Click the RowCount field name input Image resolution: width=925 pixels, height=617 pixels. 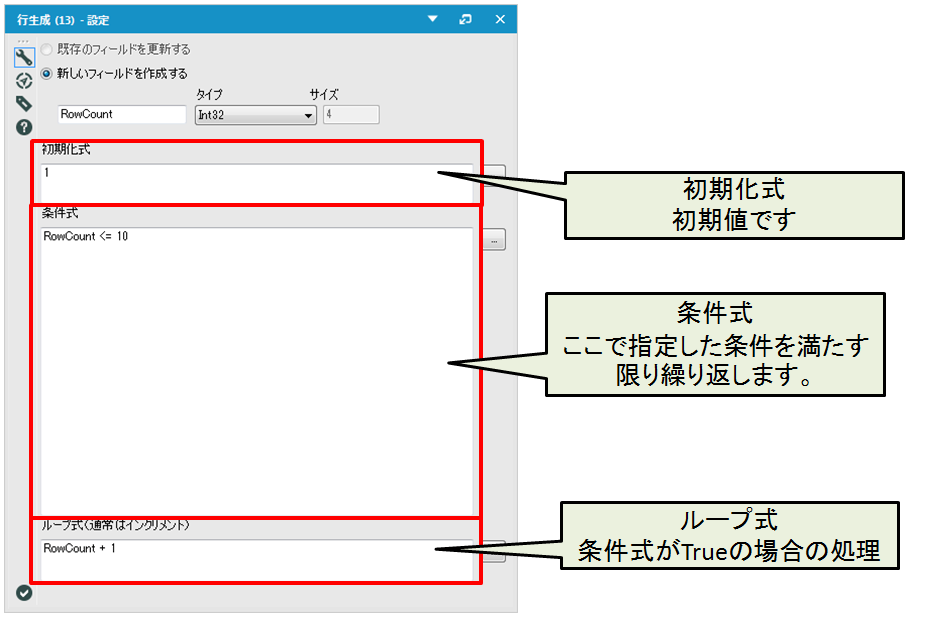122,115
